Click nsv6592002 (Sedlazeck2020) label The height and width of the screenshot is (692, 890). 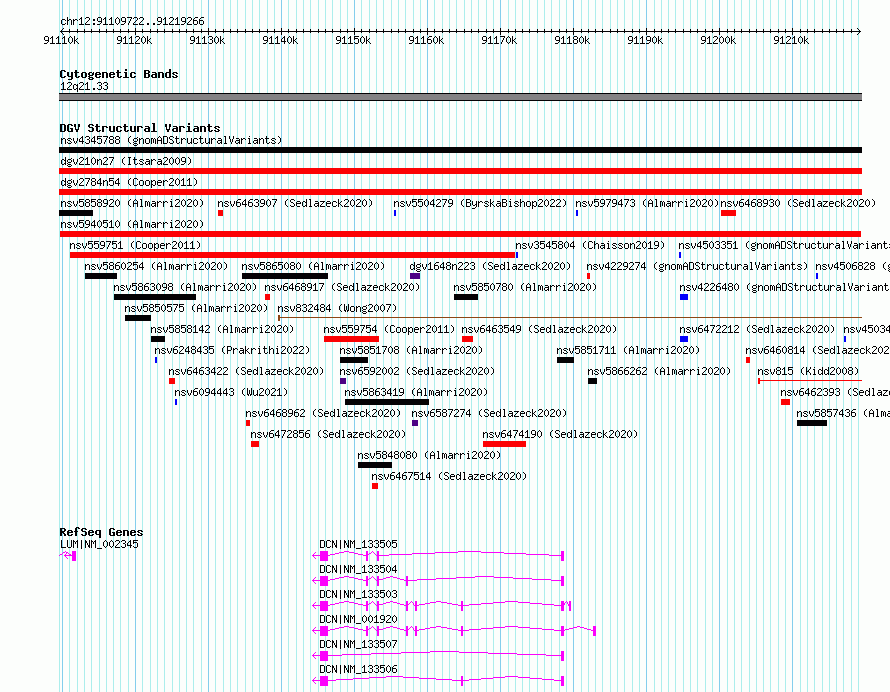click(x=417, y=371)
